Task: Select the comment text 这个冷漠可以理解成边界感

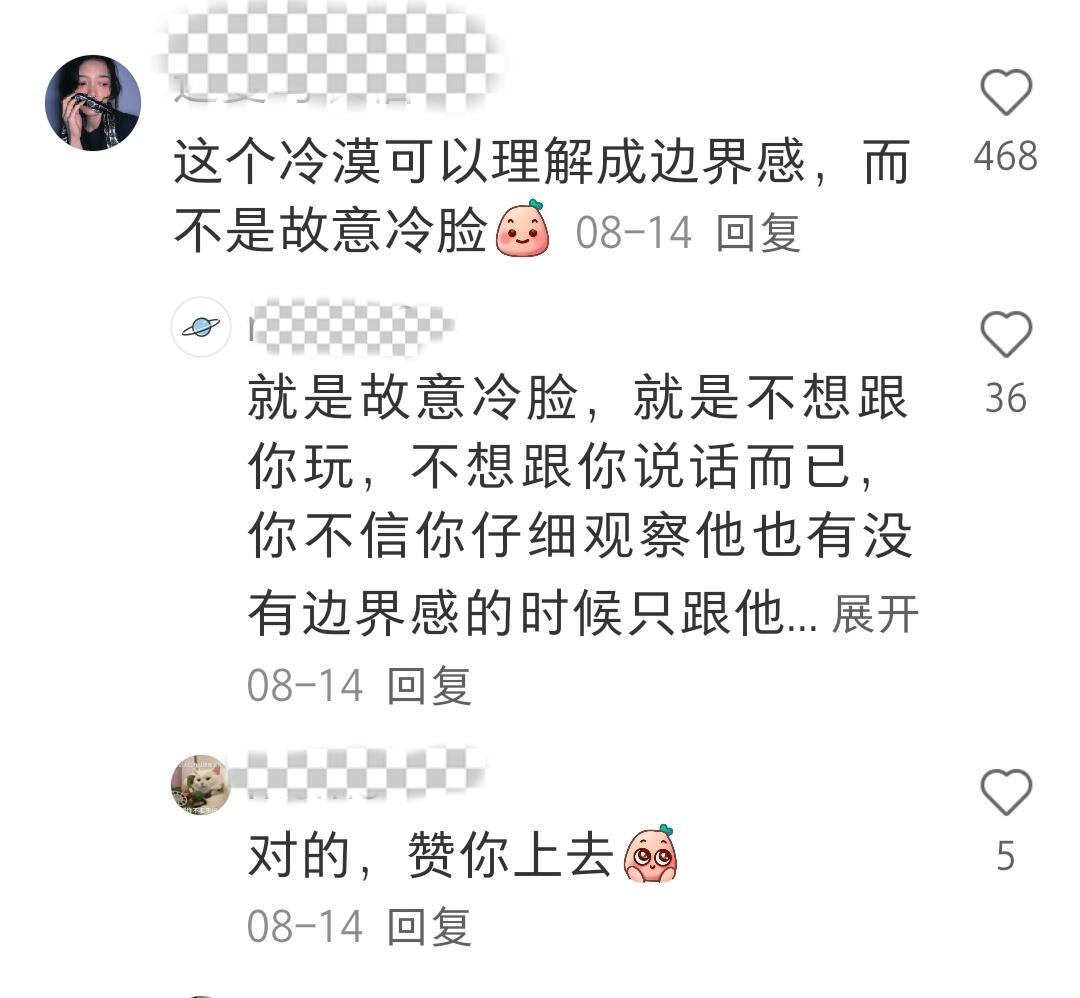Action: tap(489, 163)
